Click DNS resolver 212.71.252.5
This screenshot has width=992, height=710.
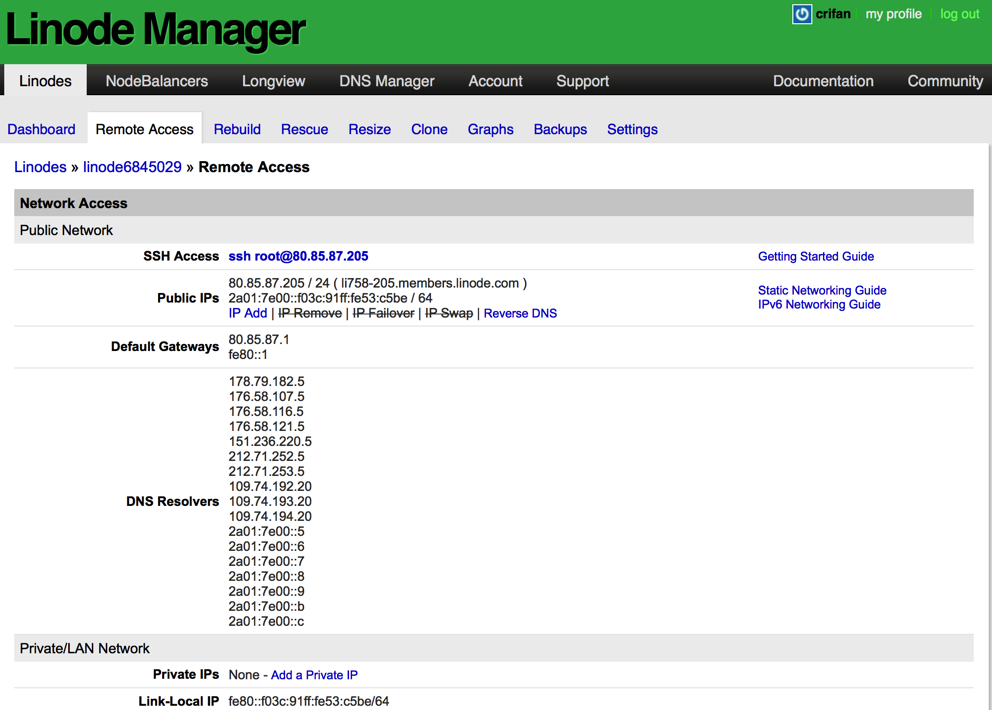point(266,457)
